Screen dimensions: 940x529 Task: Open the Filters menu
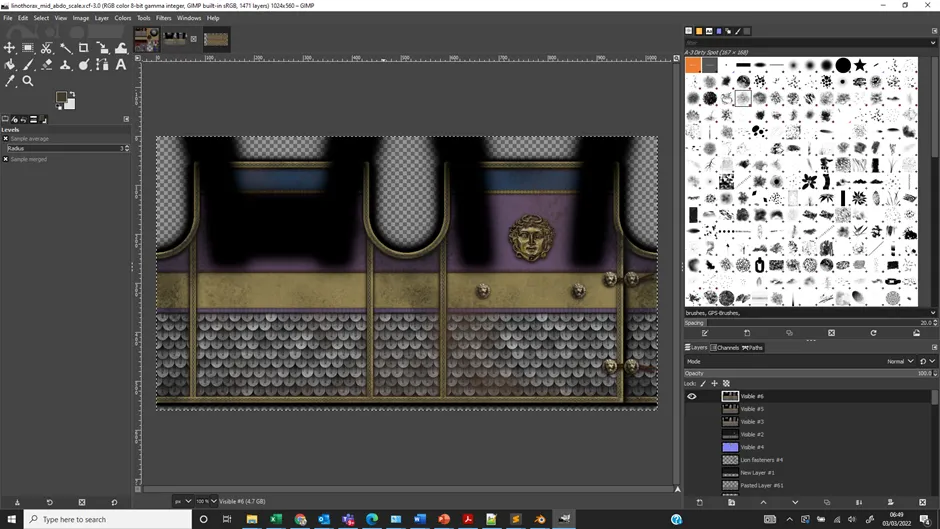click(x=164, y=18)
